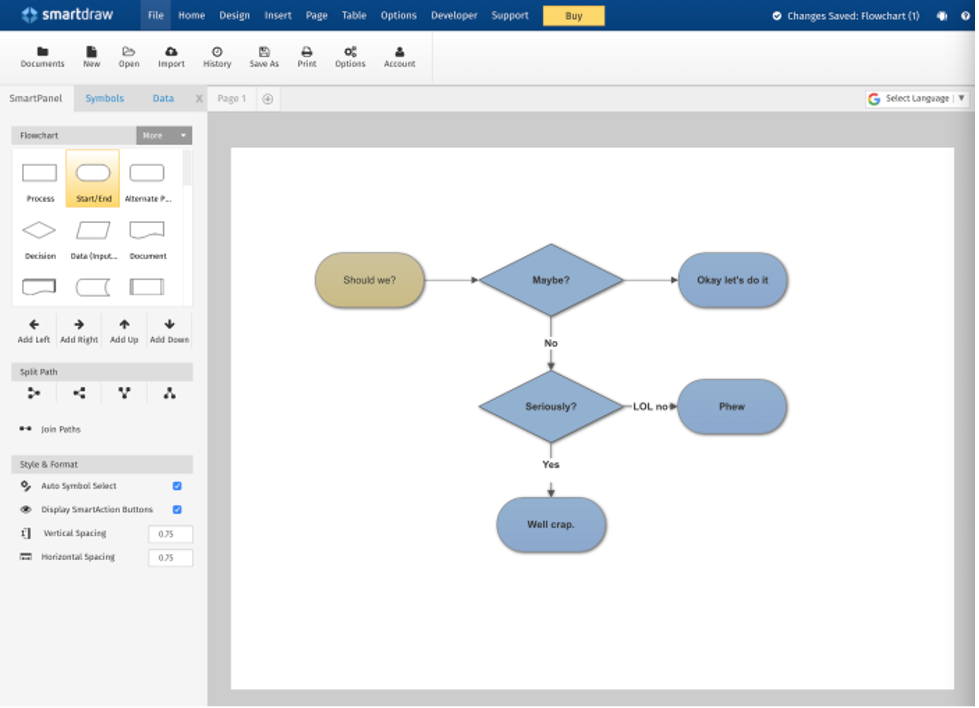Open the Page menu

point(316,16)
